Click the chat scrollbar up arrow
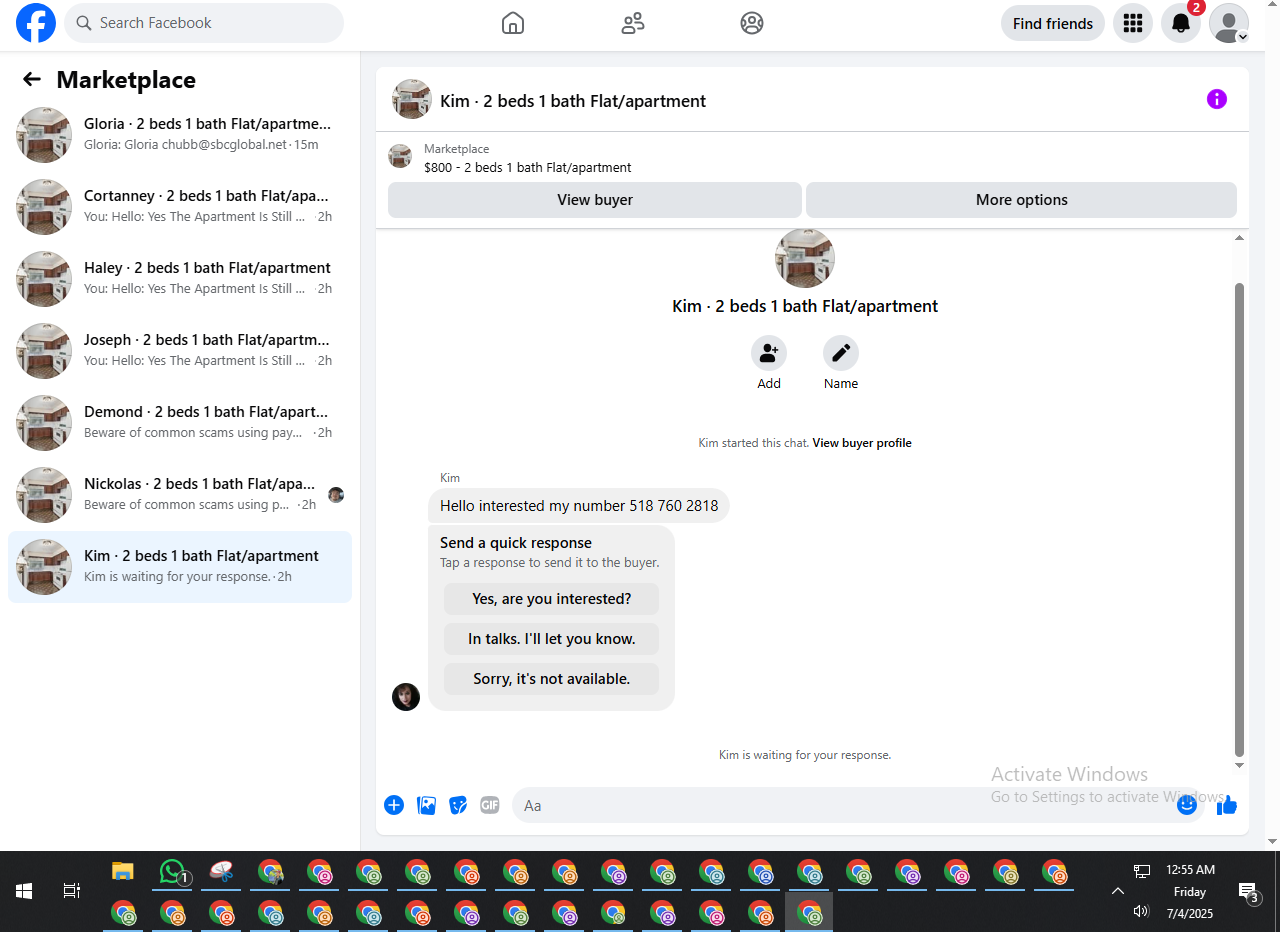This screenshot has height=932, width=1280. (1240, 238)
